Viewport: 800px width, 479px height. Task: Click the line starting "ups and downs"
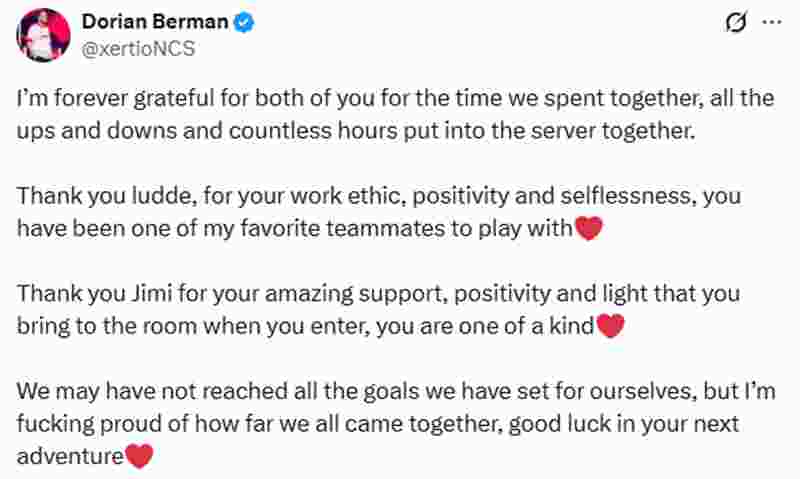355,132
